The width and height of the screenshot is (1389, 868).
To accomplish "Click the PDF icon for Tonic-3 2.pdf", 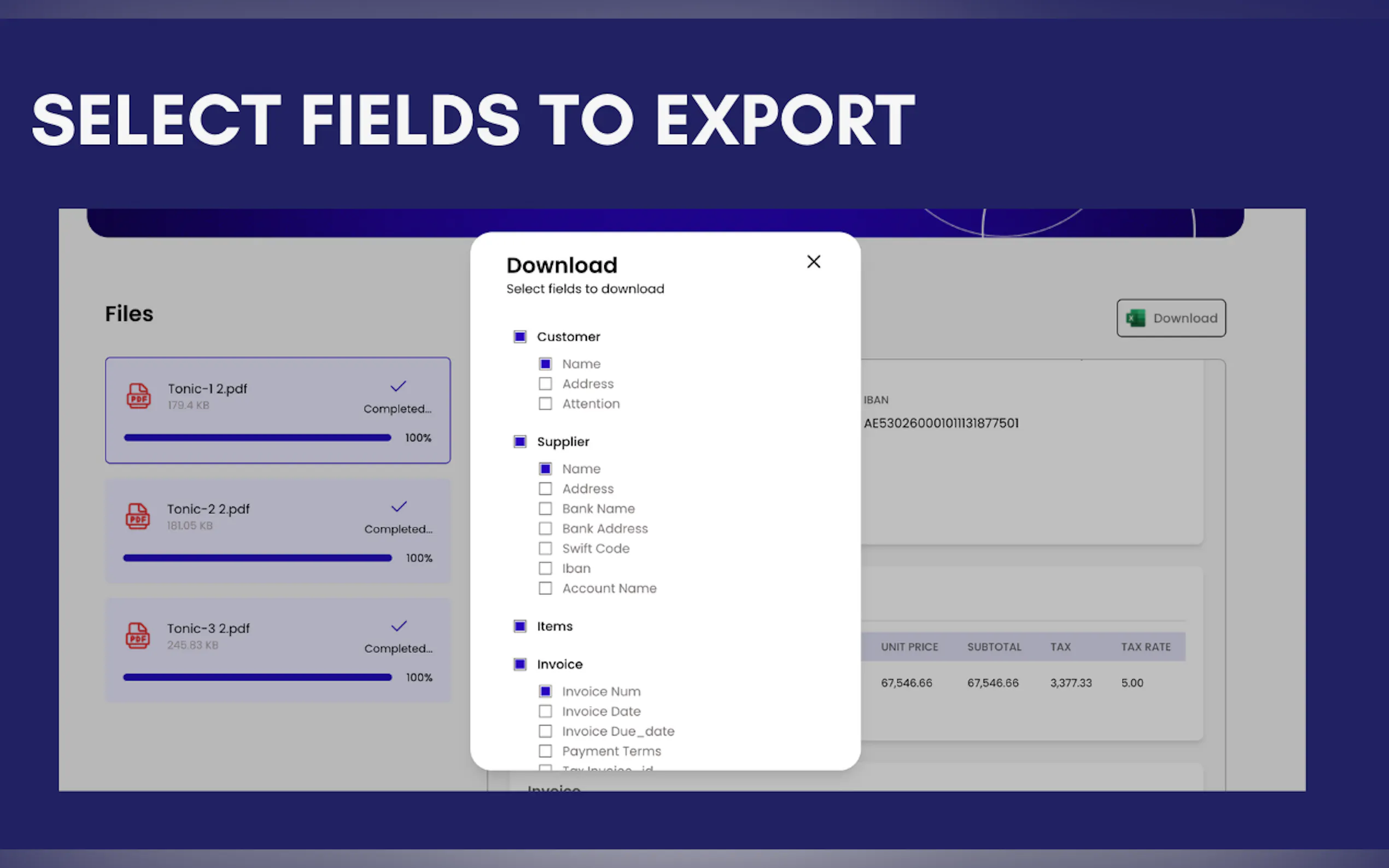I will [138, 636].
